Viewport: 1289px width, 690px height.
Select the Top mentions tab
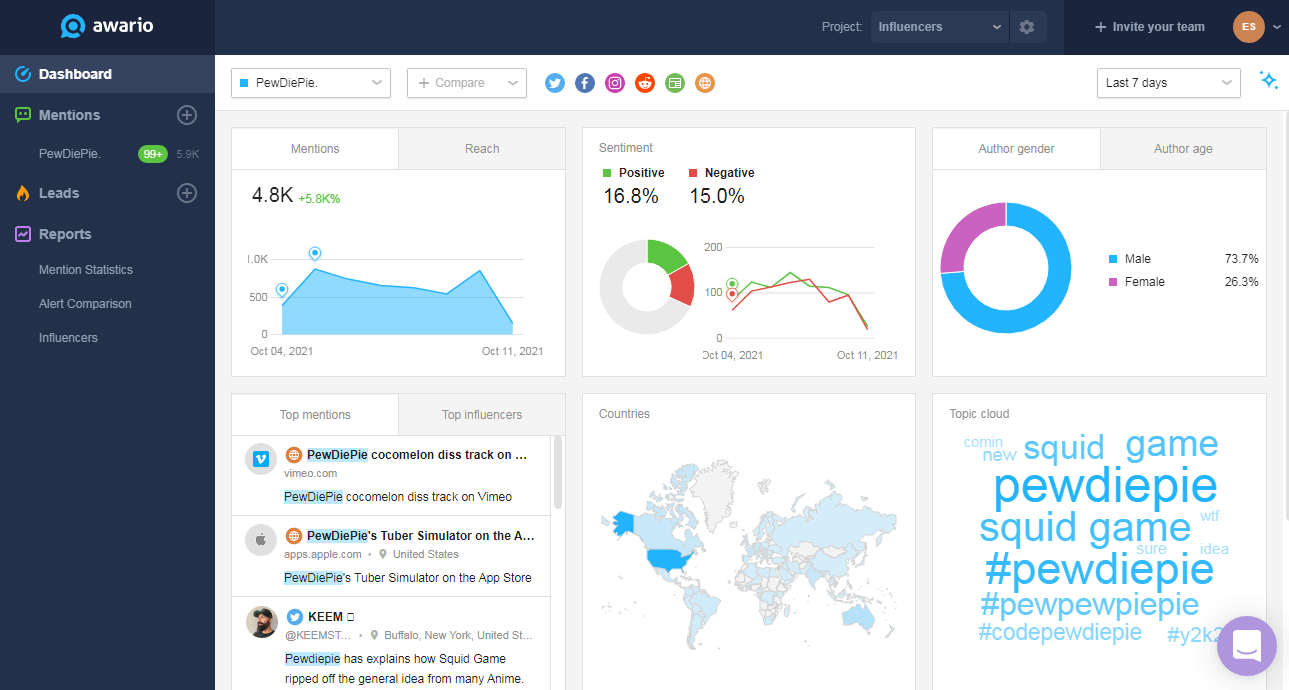[x=315, y=415]
